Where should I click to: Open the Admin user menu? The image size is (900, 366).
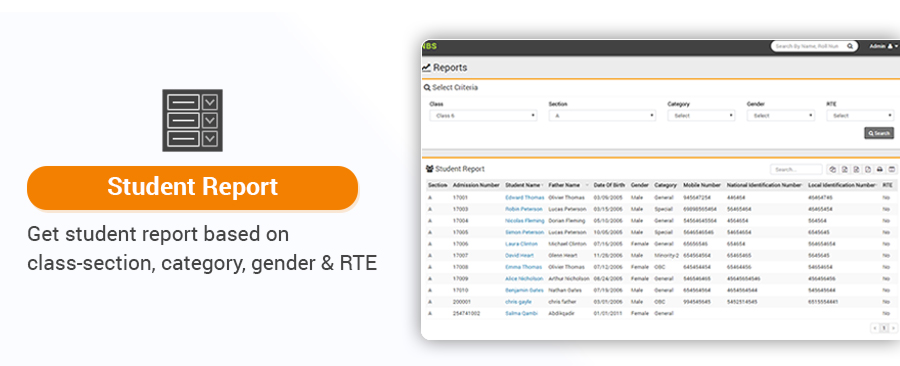(883, 46)
